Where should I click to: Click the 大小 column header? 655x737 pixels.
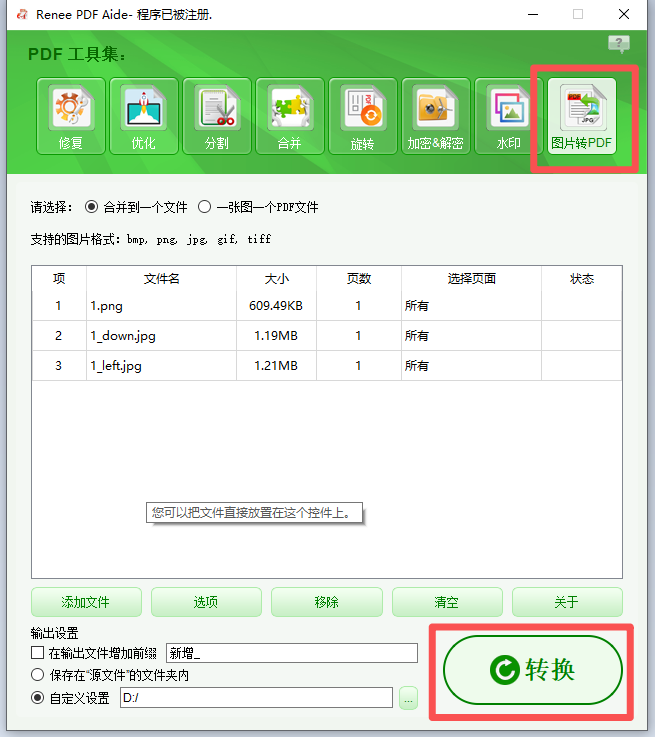coord(277,279)
